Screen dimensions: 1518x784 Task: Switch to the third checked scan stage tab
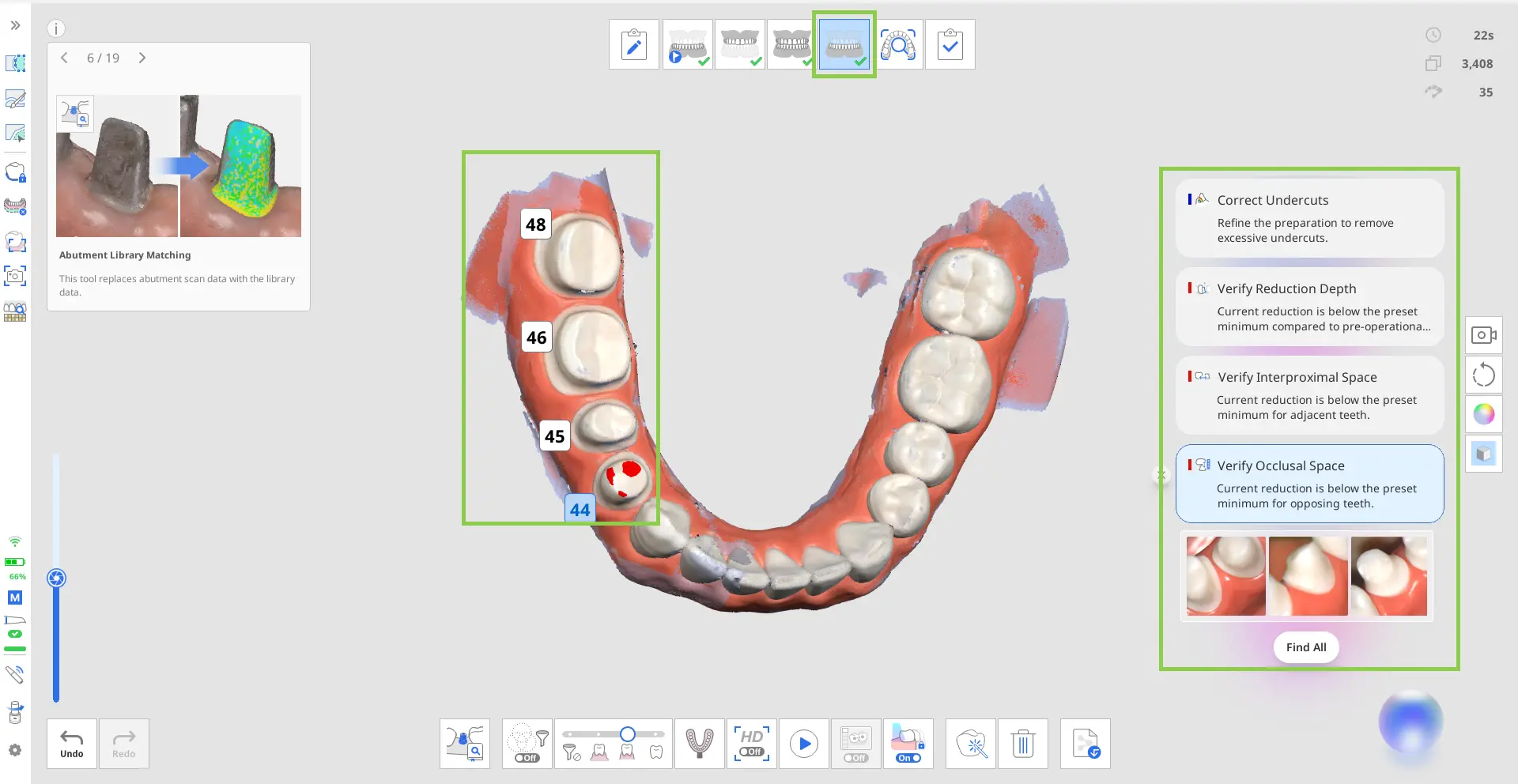791,44
